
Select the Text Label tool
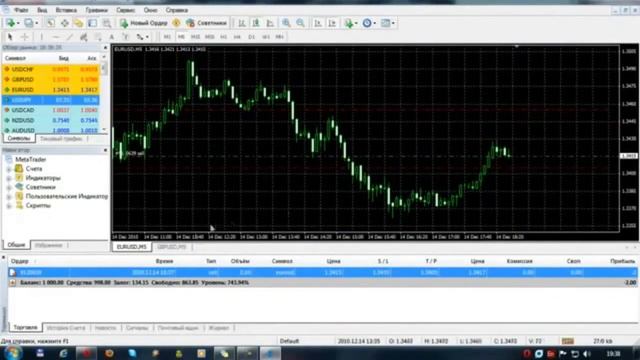pyautogui.click(x=125, y=37)
